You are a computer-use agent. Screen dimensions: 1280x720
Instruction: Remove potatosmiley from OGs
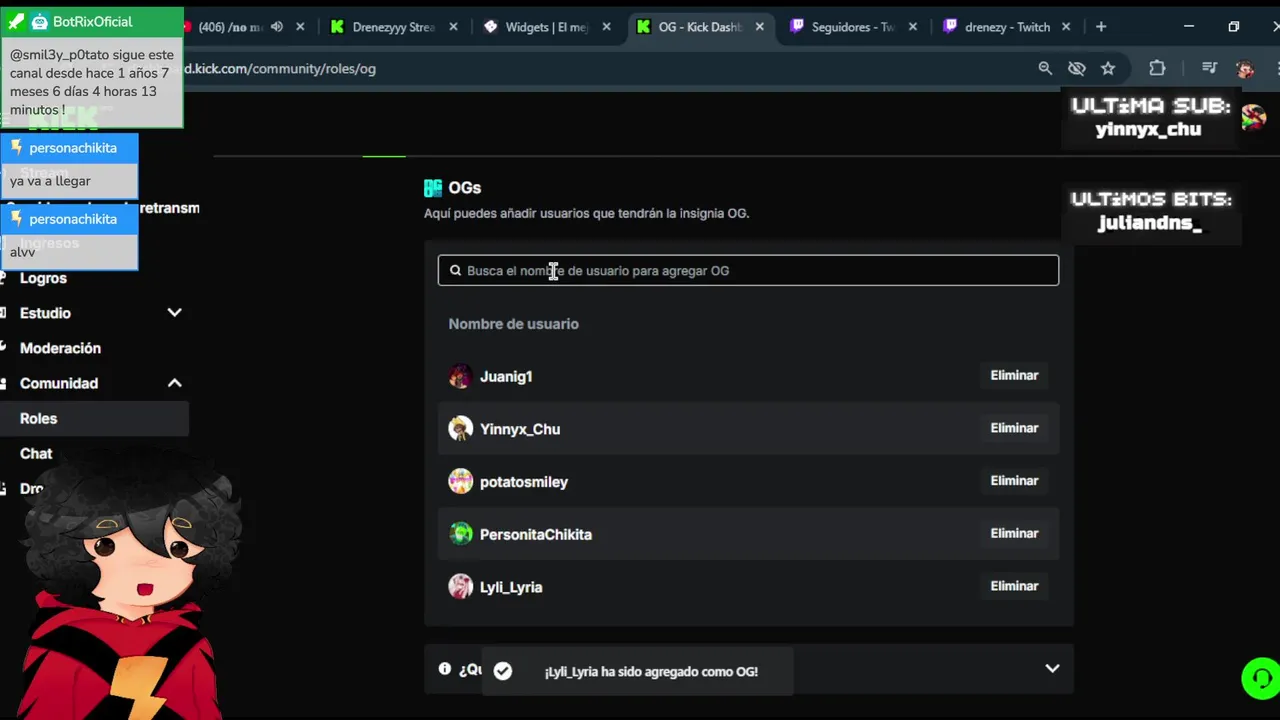point(1014,481)
